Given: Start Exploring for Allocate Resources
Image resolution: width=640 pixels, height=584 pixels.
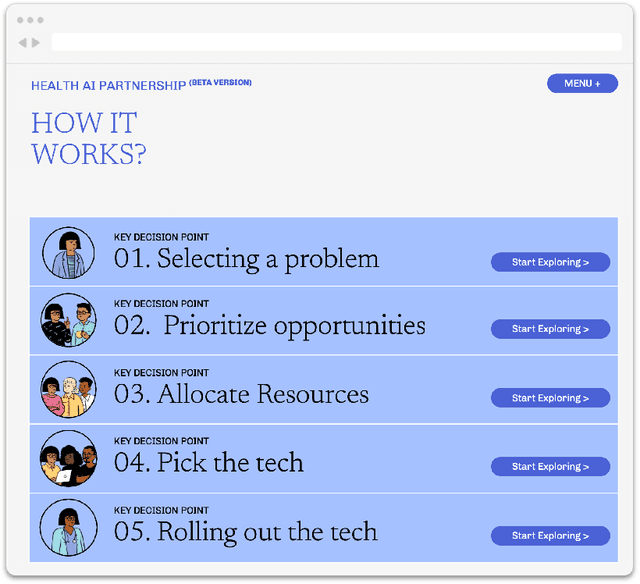Looking at the screenshot, I should coord(550,398).
